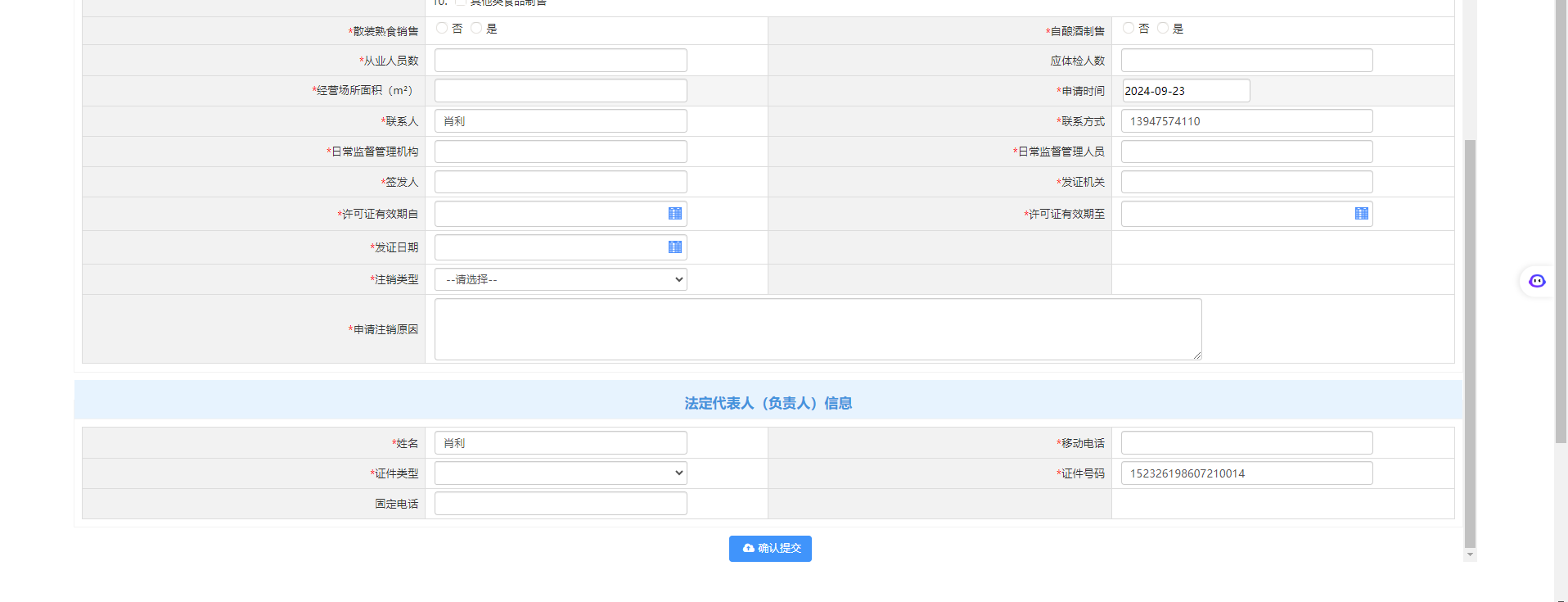Open the 证件类型 dropdown
1568x602 pixels.
[x=561, y=473]
